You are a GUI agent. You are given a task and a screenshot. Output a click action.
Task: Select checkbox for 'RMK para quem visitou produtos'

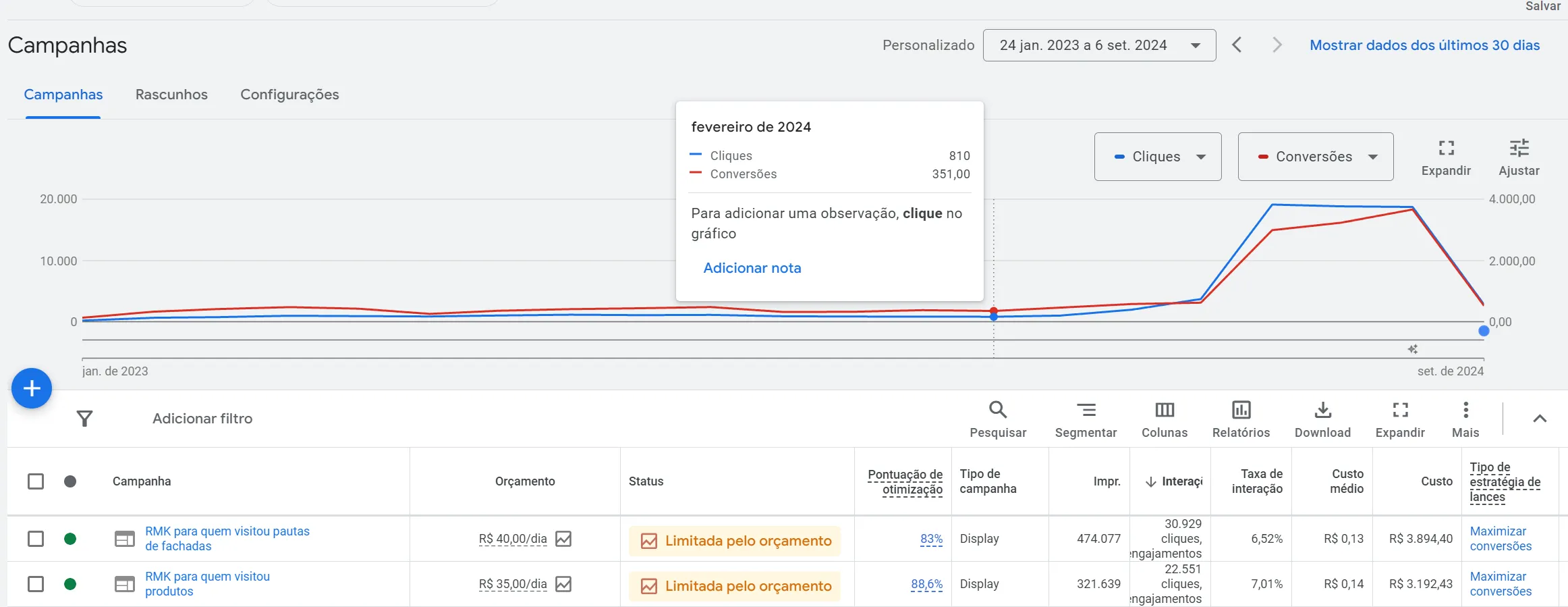pos(36,584)
